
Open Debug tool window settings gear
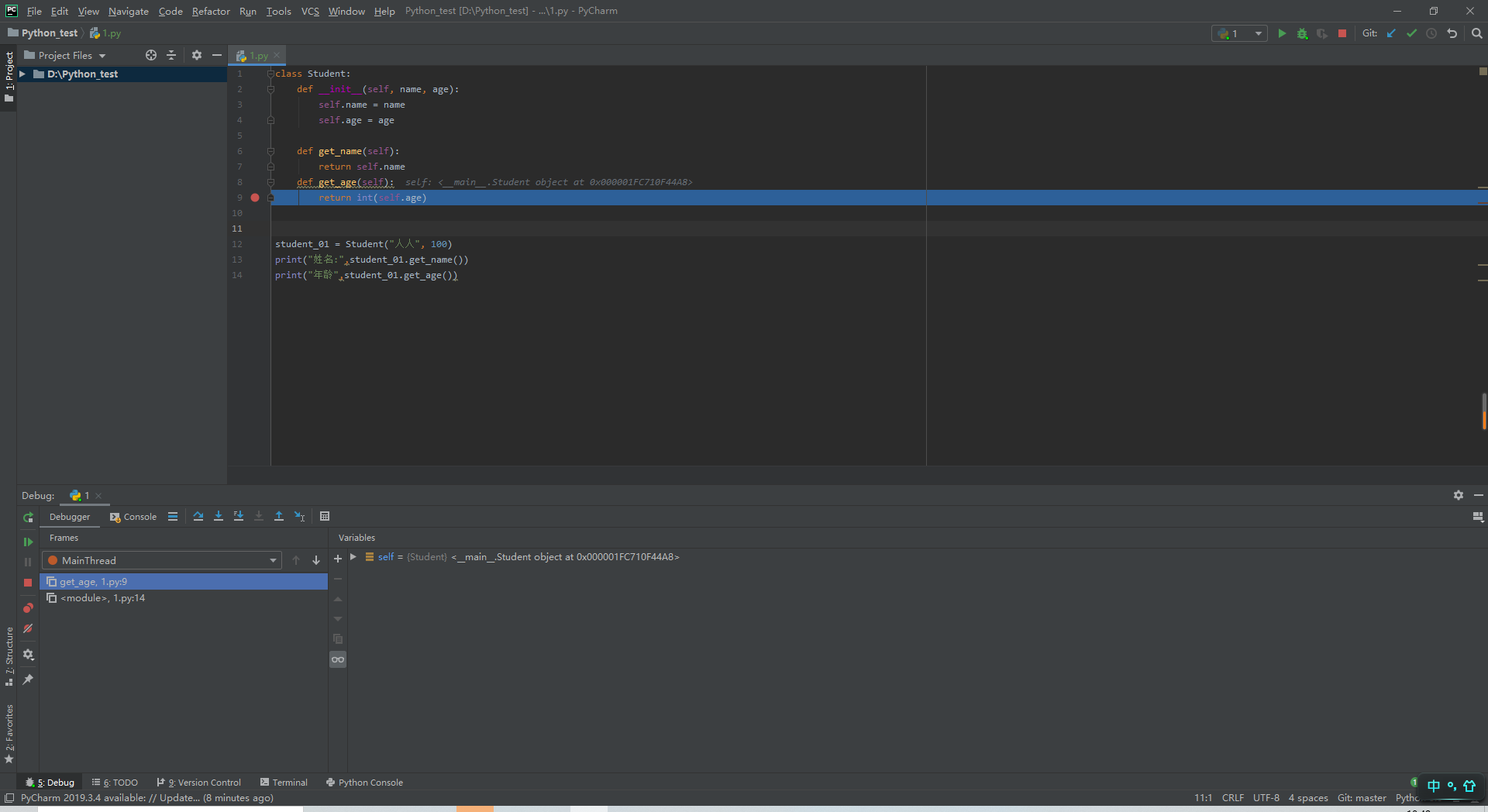tap(1459, 495)
